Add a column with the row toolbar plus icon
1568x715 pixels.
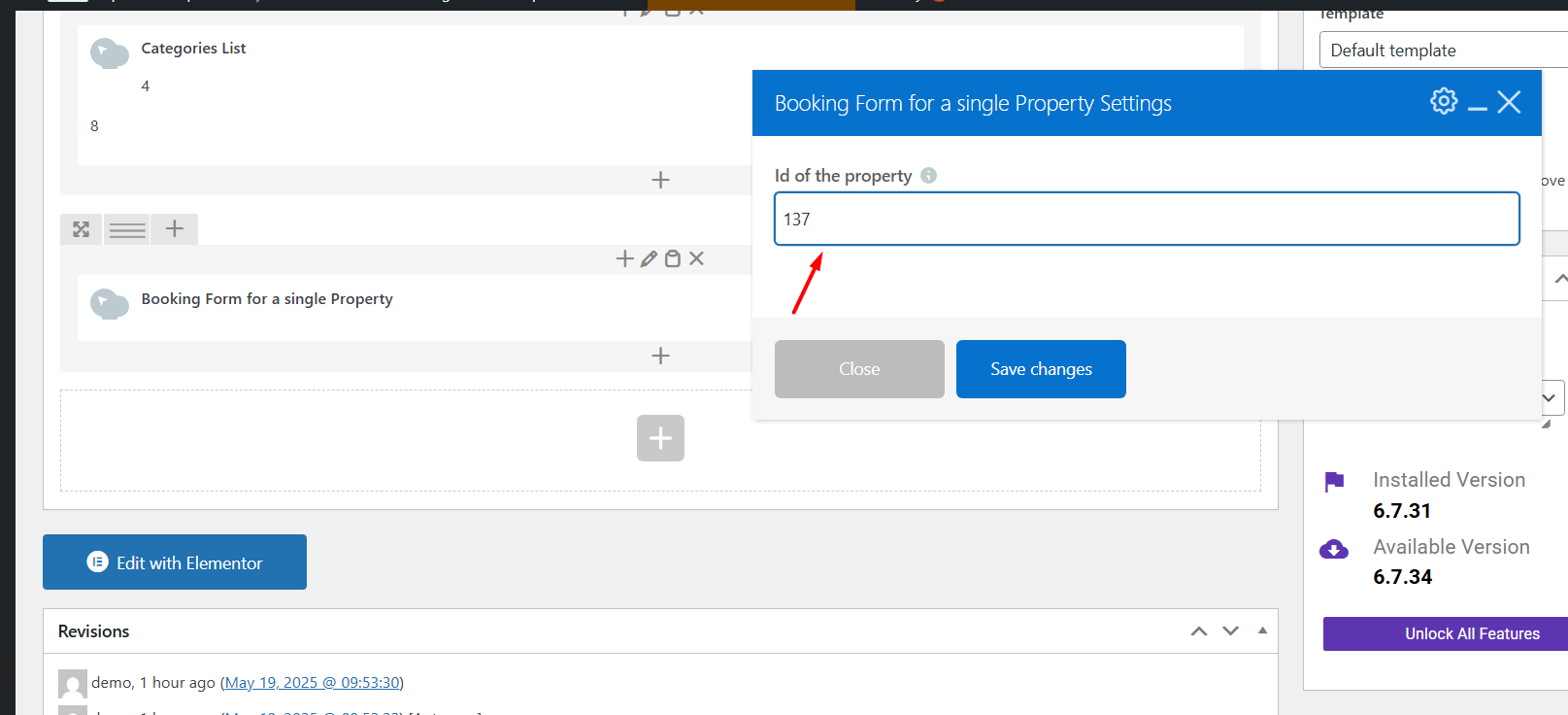175,228
